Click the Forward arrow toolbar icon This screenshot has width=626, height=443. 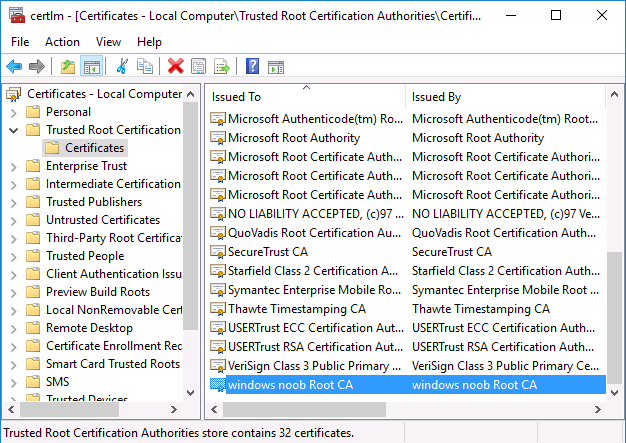click(37, 66)
